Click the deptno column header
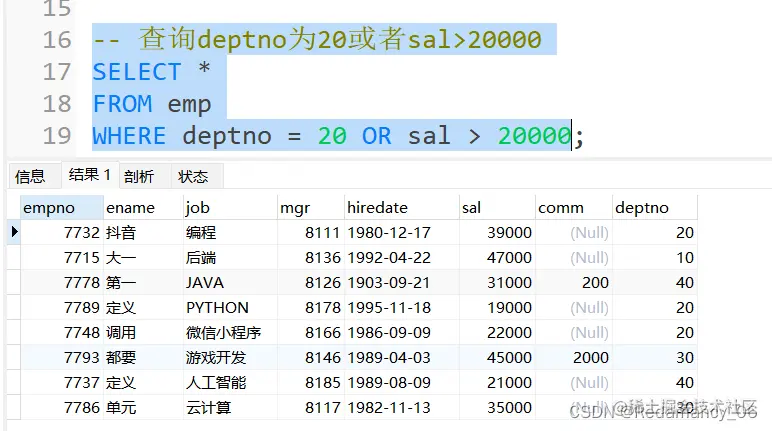Viewport: 772px width, 431px height. pyautogui.click(x=655, y=207)
